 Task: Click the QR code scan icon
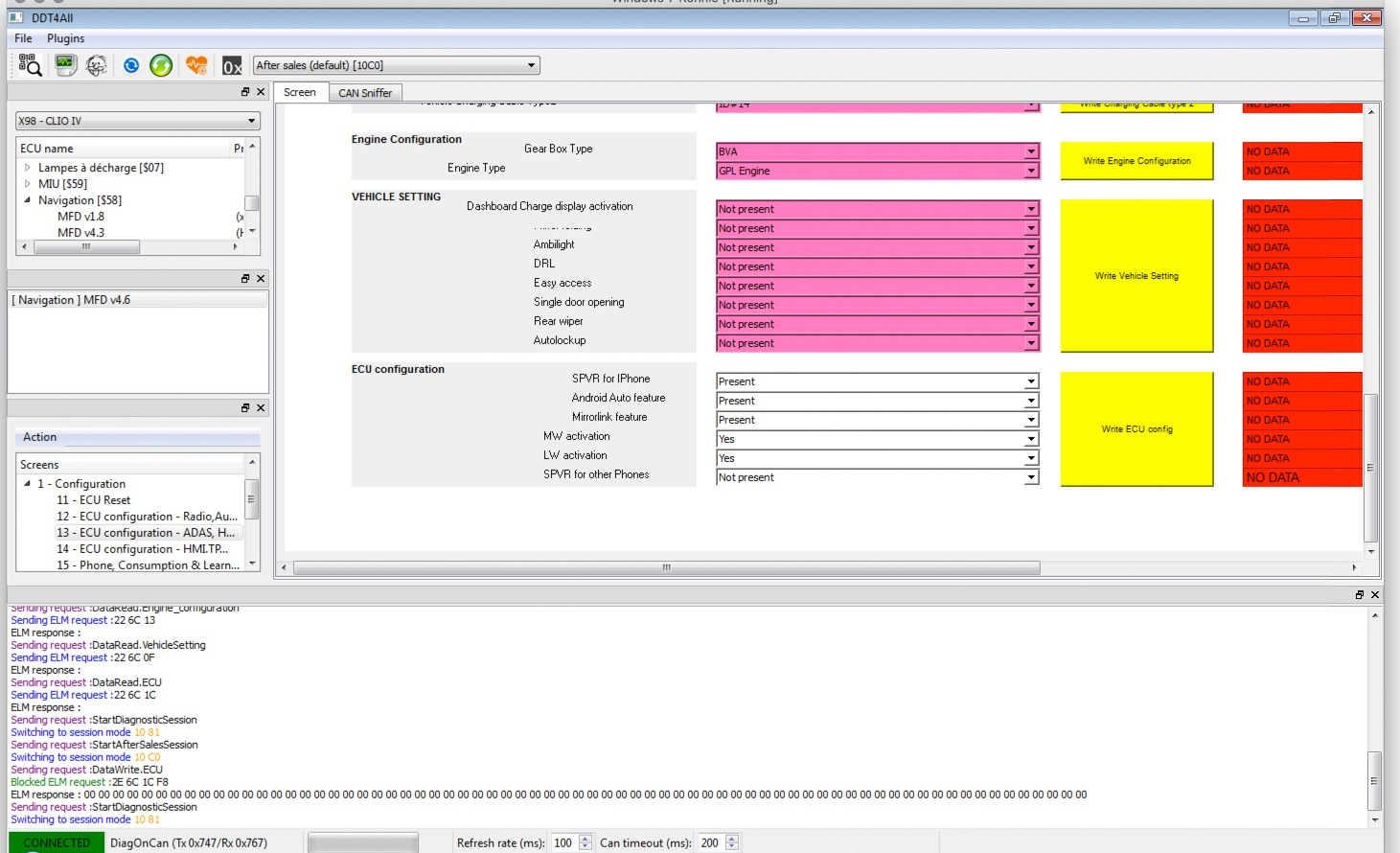pyautogui.click(x=30, y=65)
